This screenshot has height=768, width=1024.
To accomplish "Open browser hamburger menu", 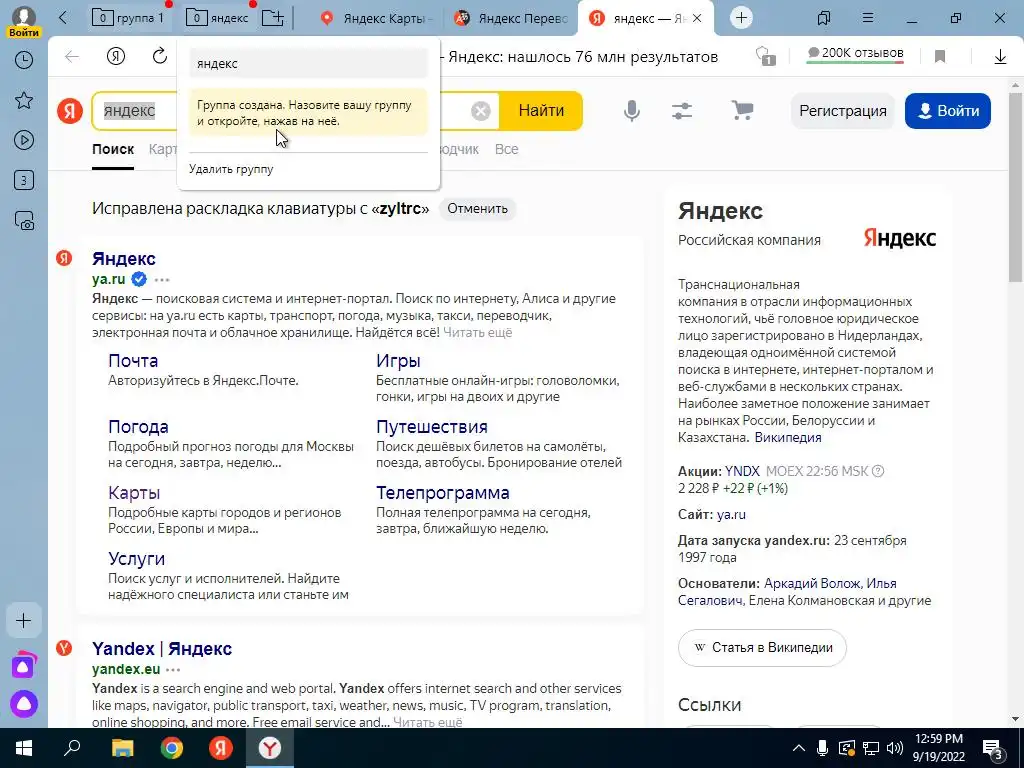I will [868, 18].
